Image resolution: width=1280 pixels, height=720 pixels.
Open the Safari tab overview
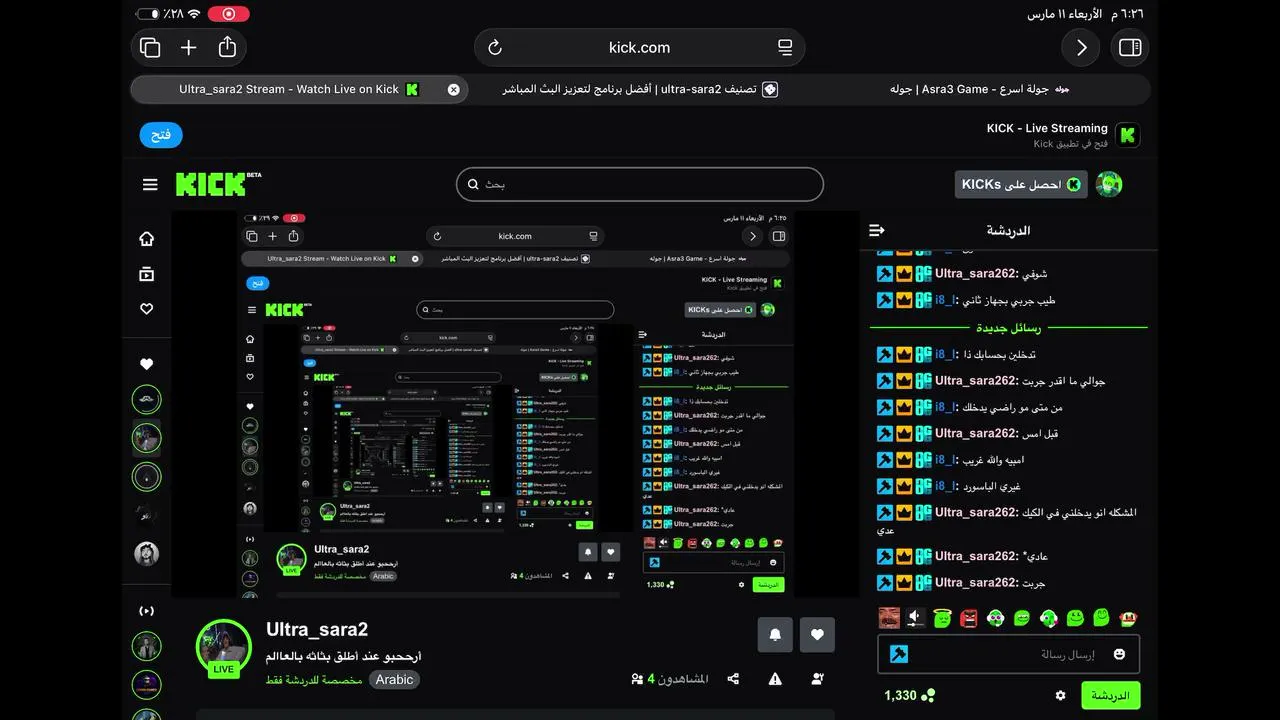[150, 47]
